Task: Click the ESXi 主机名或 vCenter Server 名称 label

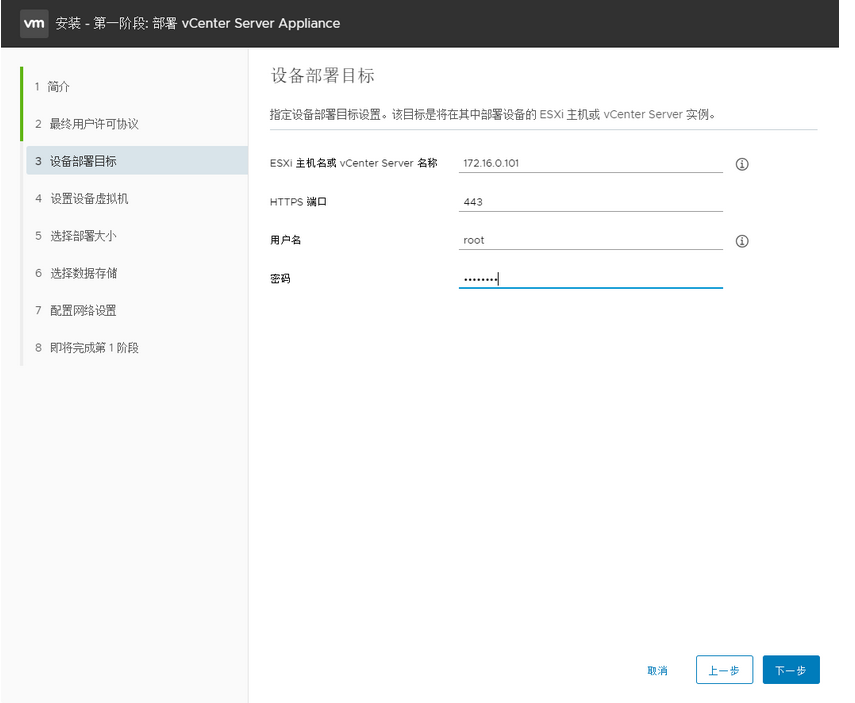Action: 353,163
